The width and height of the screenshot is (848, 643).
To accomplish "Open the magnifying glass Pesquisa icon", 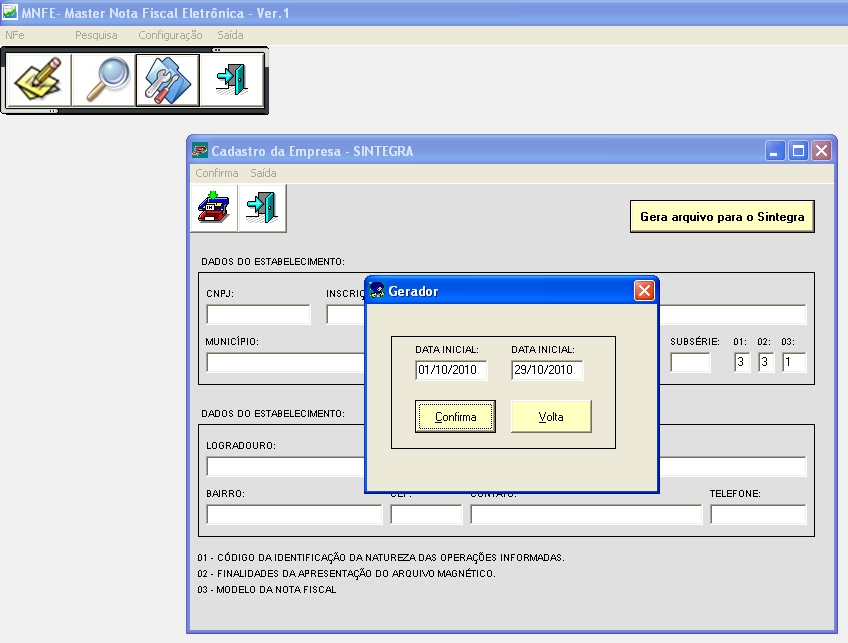I will (x=103, y=80).
